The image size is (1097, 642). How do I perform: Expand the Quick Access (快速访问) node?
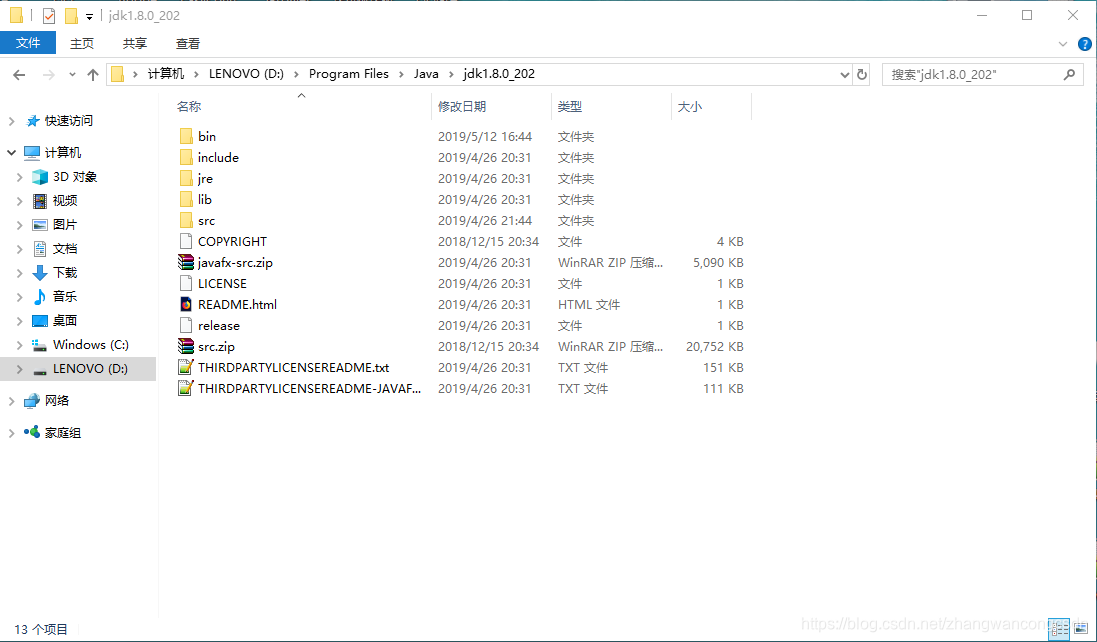point(11,121)
